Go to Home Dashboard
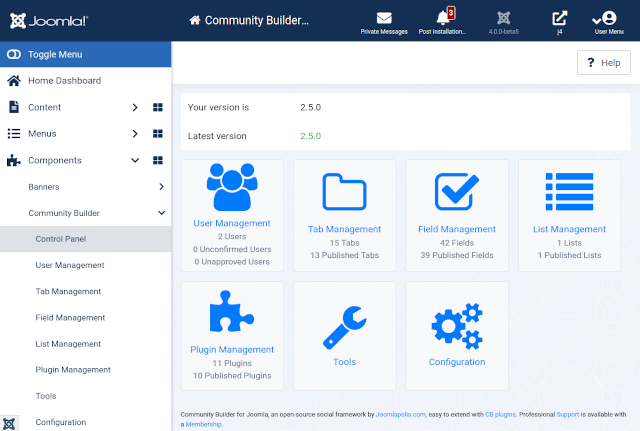The image size is (640, 431). (64, 81)
